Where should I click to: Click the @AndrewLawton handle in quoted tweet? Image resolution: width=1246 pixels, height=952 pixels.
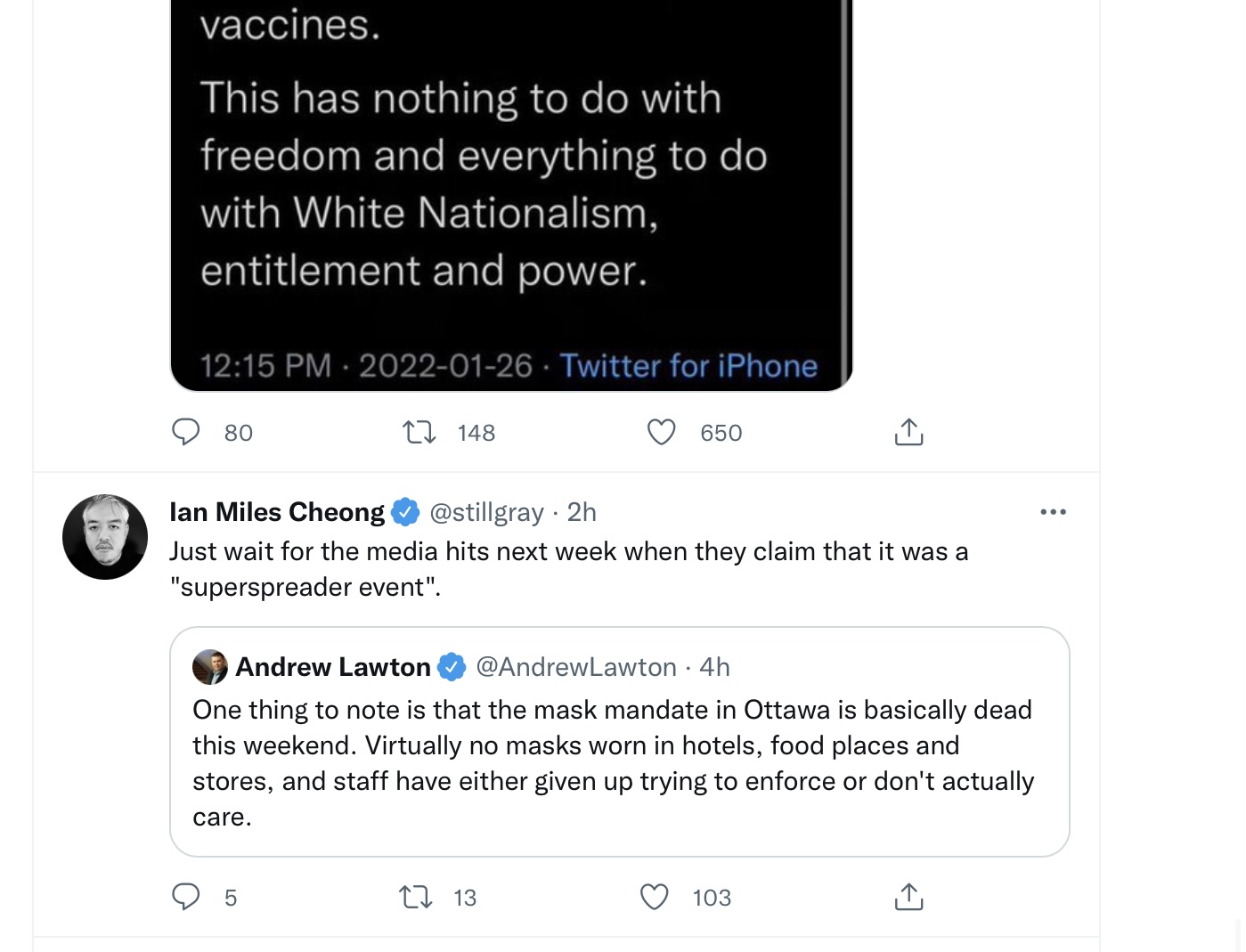pos(576,667)
